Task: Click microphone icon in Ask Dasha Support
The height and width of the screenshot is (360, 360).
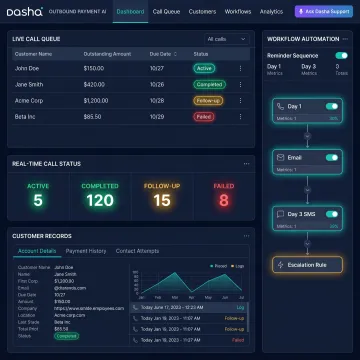Action: (x=301, y=11)
